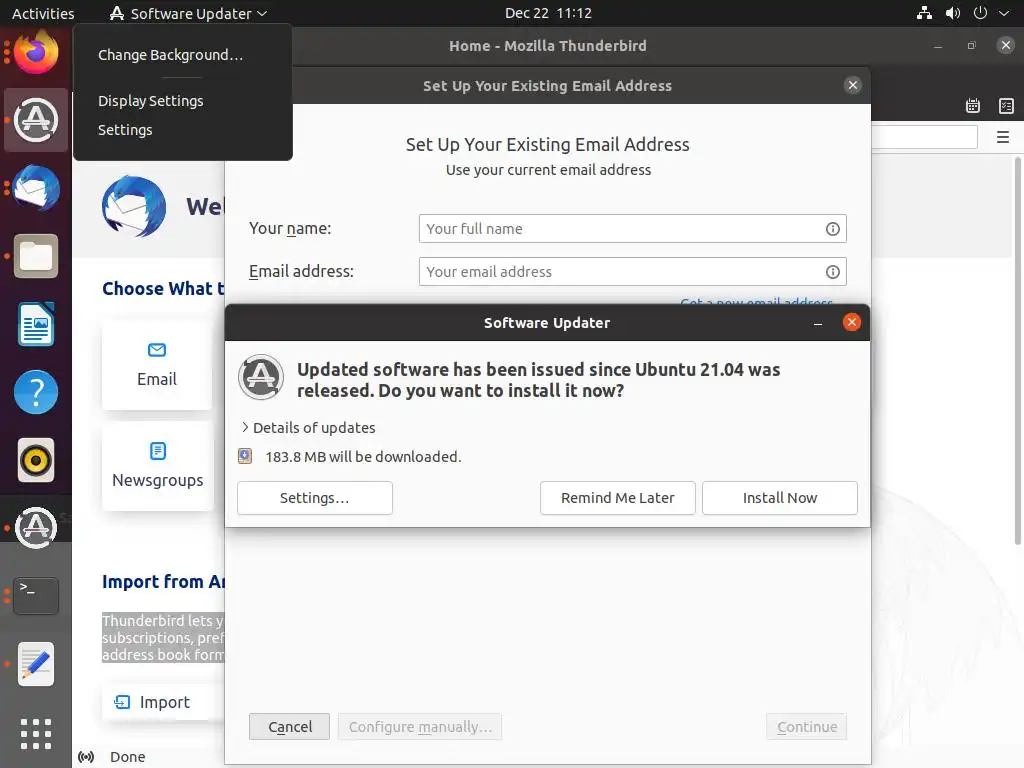Click the lower Software Updater dock icon
The height and width of the screenshot is (768, 1024).
[36, 528]
